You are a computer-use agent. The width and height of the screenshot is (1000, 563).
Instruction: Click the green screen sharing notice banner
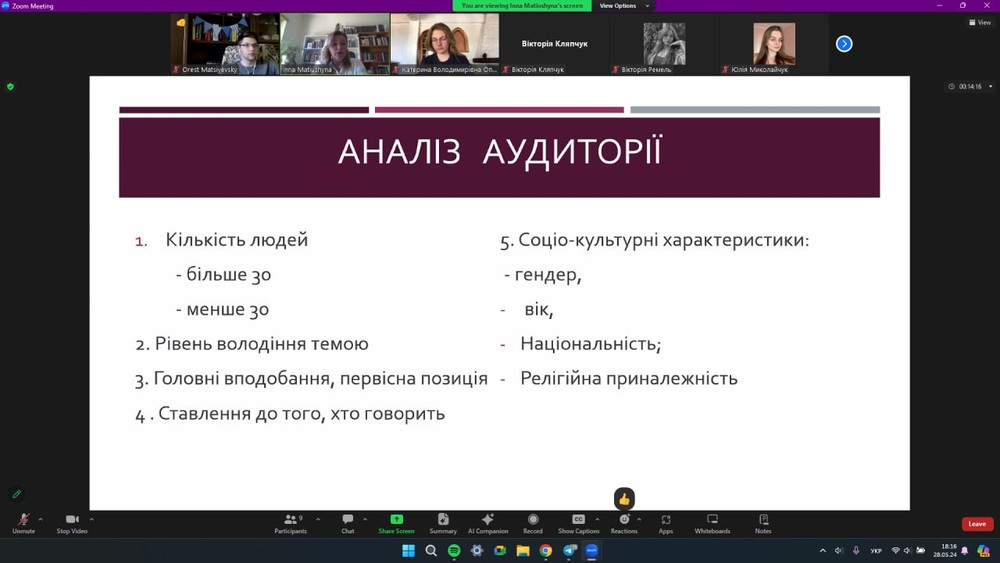(522, 6)
